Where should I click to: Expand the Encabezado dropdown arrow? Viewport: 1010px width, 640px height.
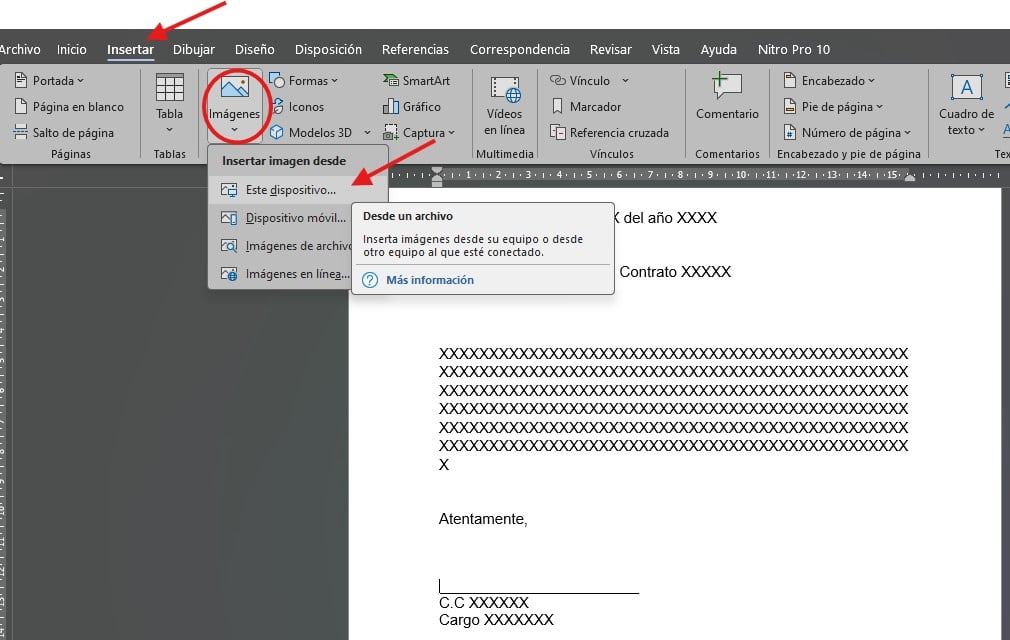pyautogui.click(x=872, y=81)
